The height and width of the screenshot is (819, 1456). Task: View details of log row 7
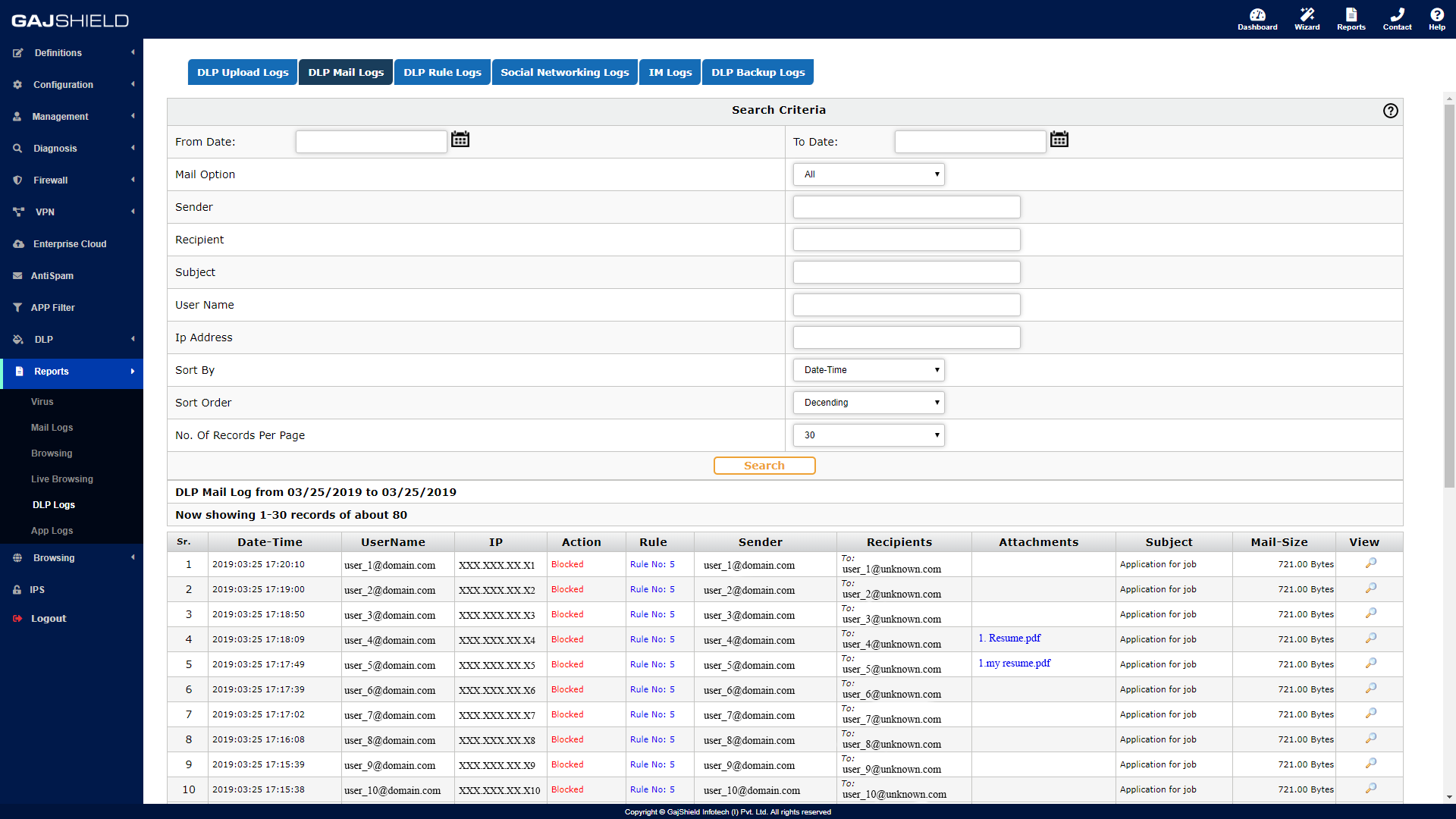(1371, 713)
